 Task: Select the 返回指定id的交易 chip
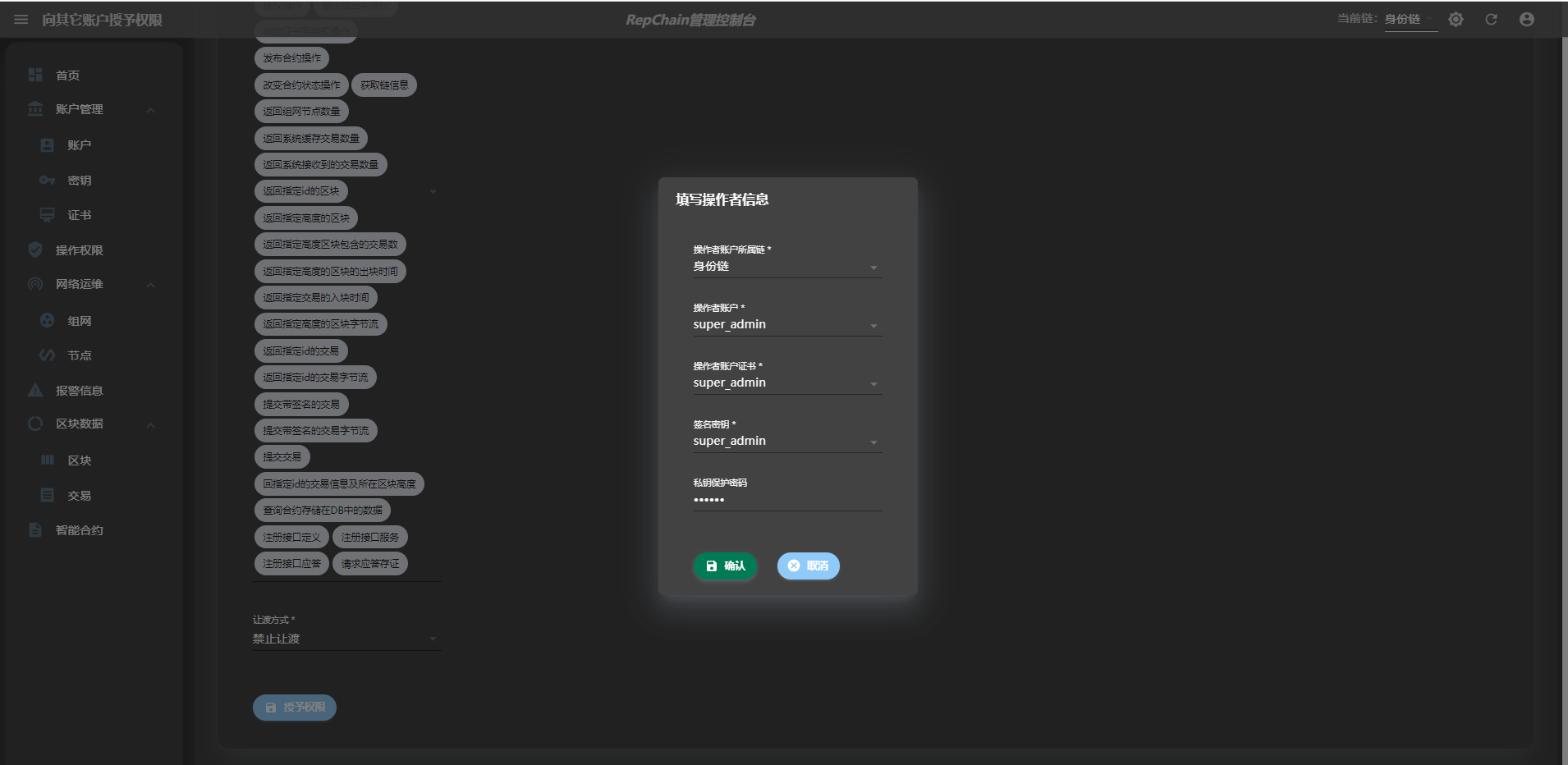click(301, 350)
